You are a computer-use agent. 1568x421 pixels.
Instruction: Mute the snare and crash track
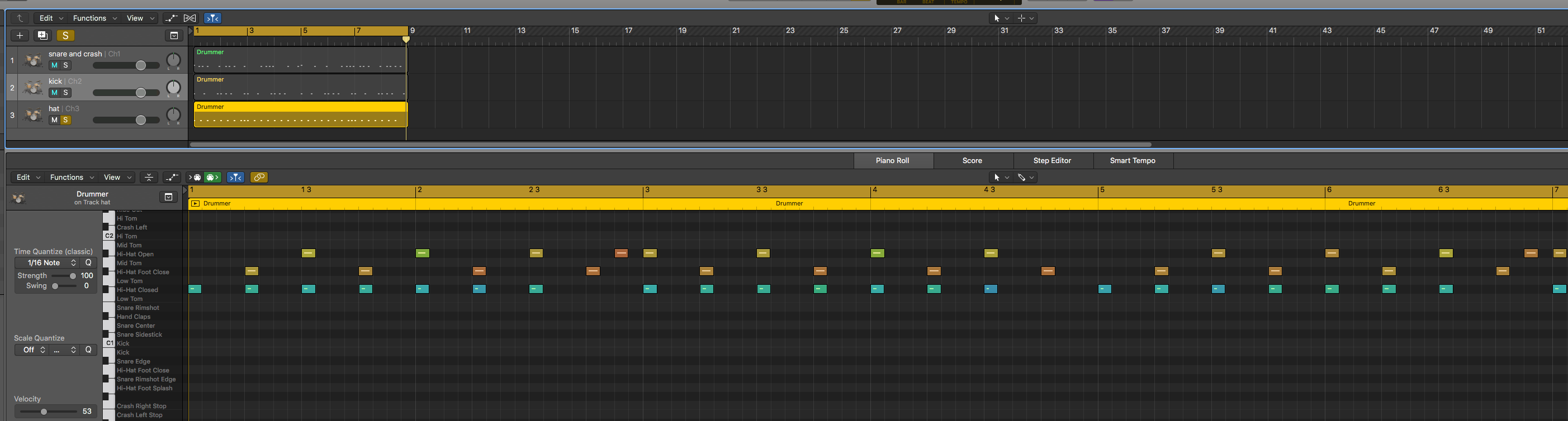(54, 65)
